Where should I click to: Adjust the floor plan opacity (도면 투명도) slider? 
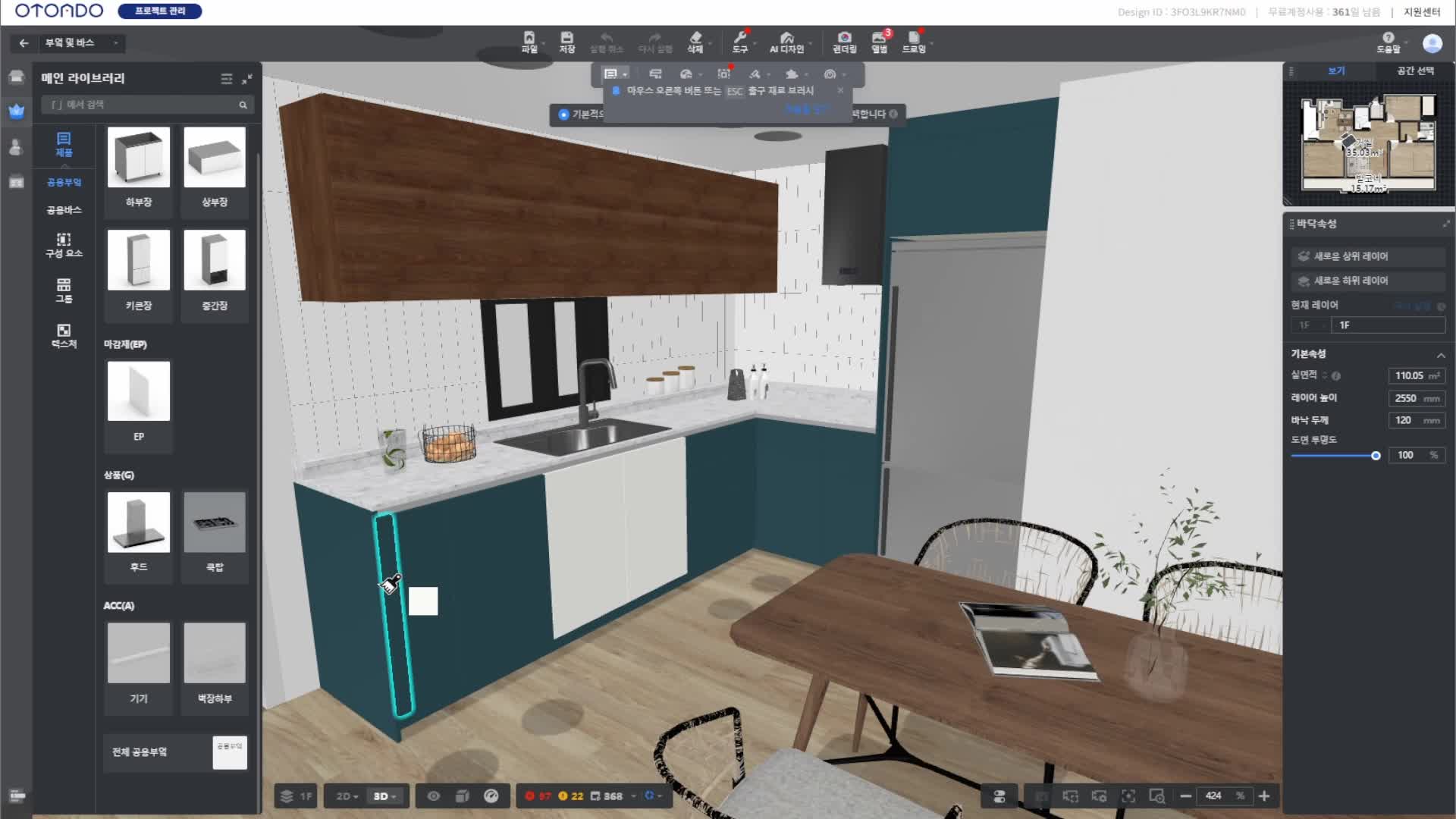coord(1376,456)
